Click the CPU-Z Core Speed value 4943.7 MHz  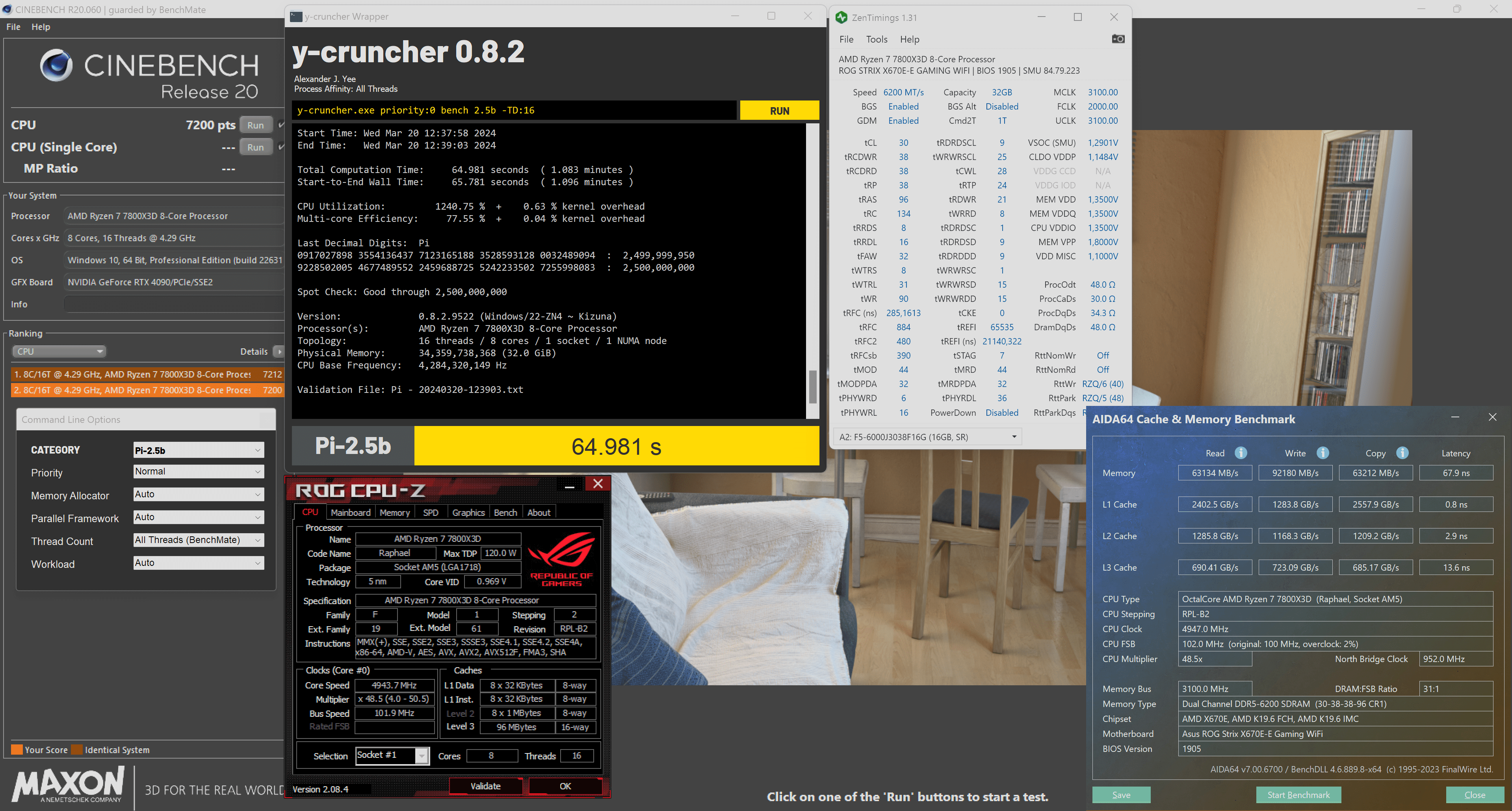[394, 685]
